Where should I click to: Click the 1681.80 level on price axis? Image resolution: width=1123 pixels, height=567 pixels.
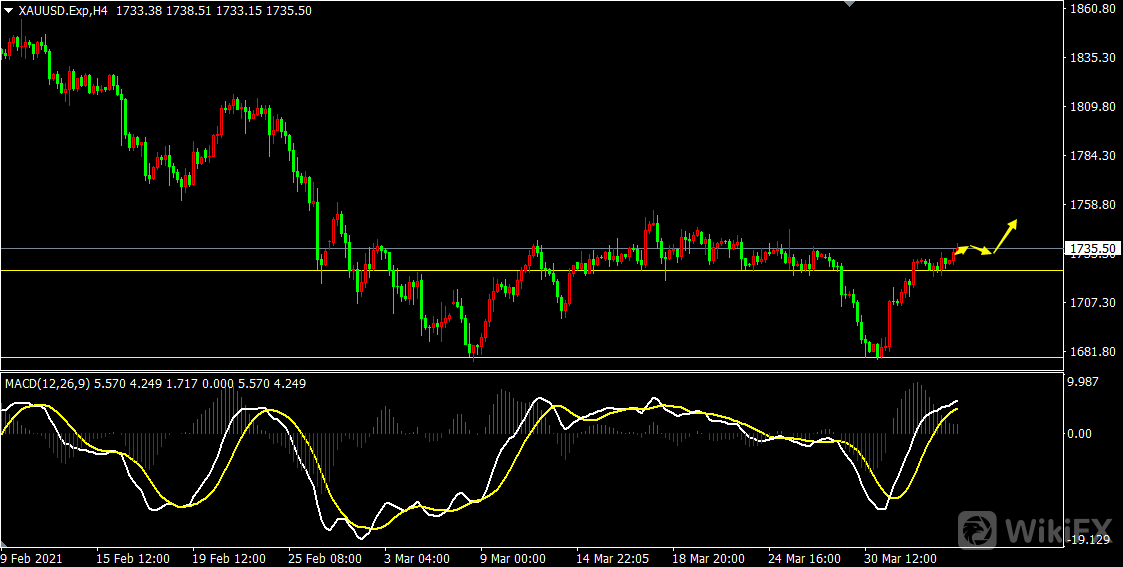point(1092,352)
